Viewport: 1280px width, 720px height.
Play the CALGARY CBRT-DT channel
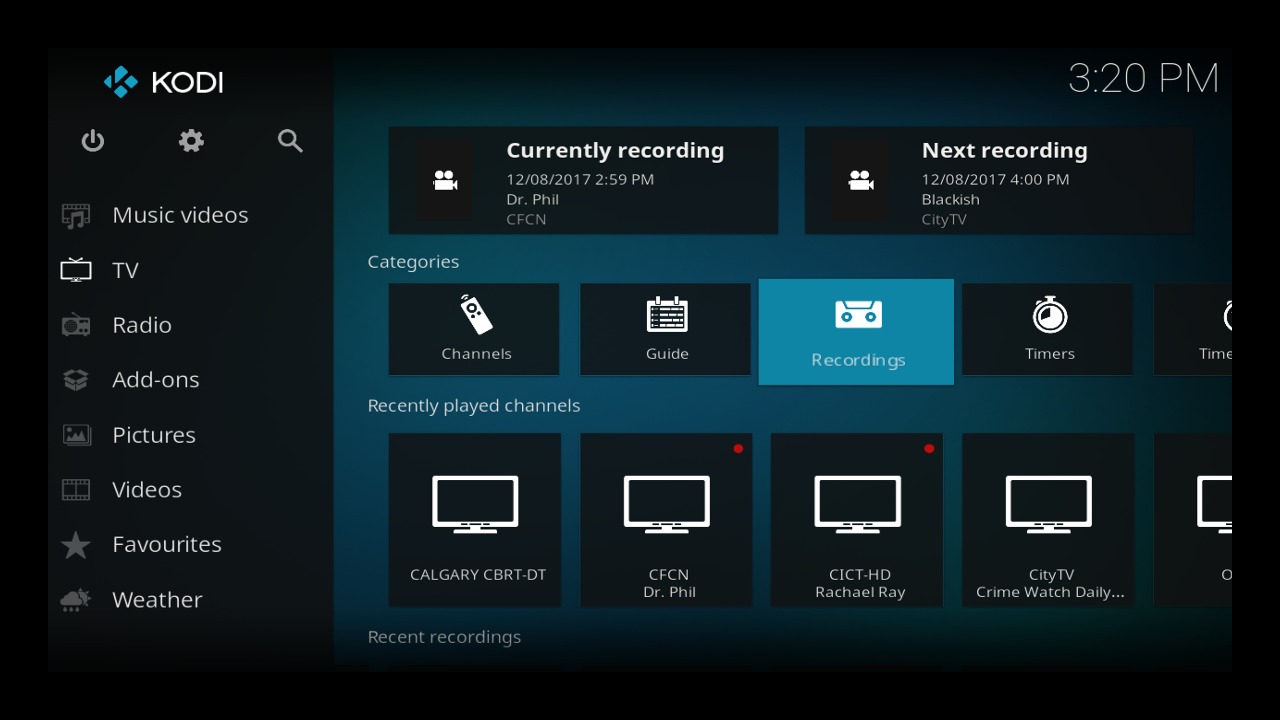pos(475,519)
